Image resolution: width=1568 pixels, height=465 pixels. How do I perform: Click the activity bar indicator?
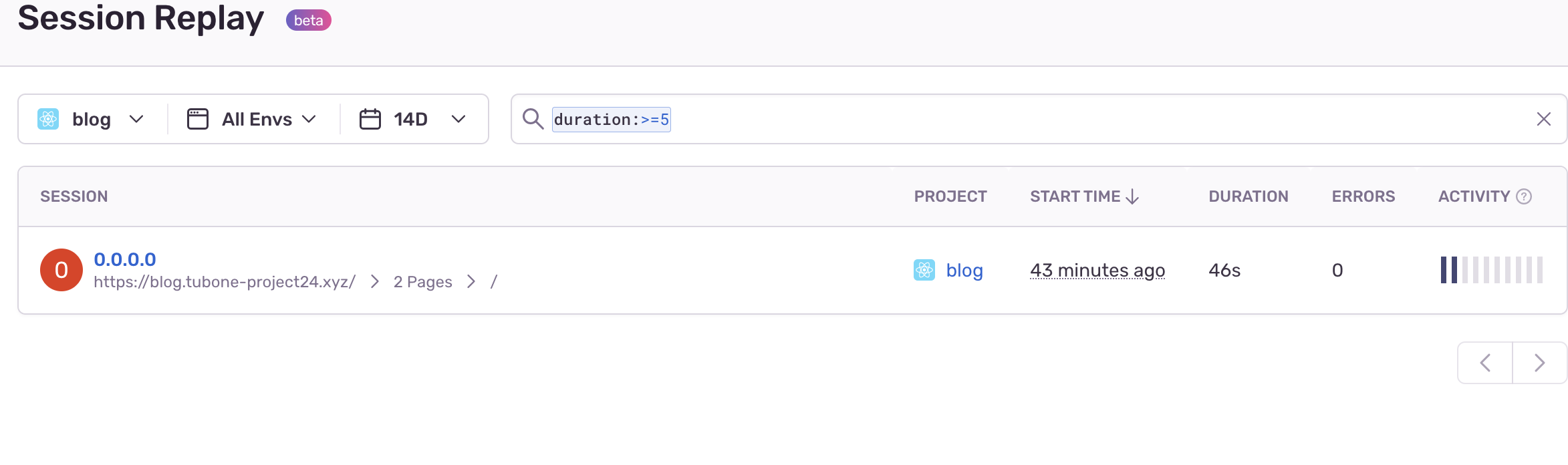(x=1491, y=270)
